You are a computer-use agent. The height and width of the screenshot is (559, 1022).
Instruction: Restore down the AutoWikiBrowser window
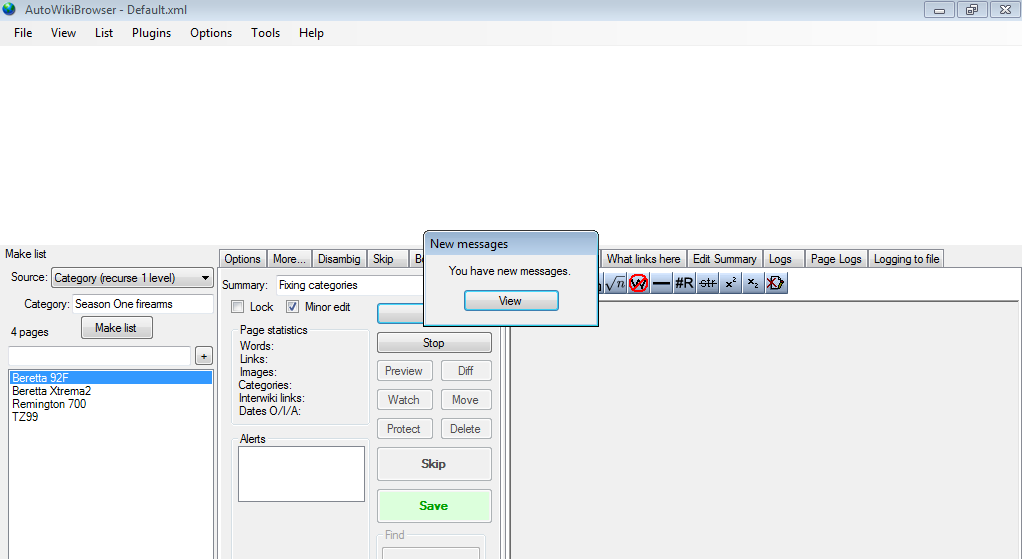point(972,10)
